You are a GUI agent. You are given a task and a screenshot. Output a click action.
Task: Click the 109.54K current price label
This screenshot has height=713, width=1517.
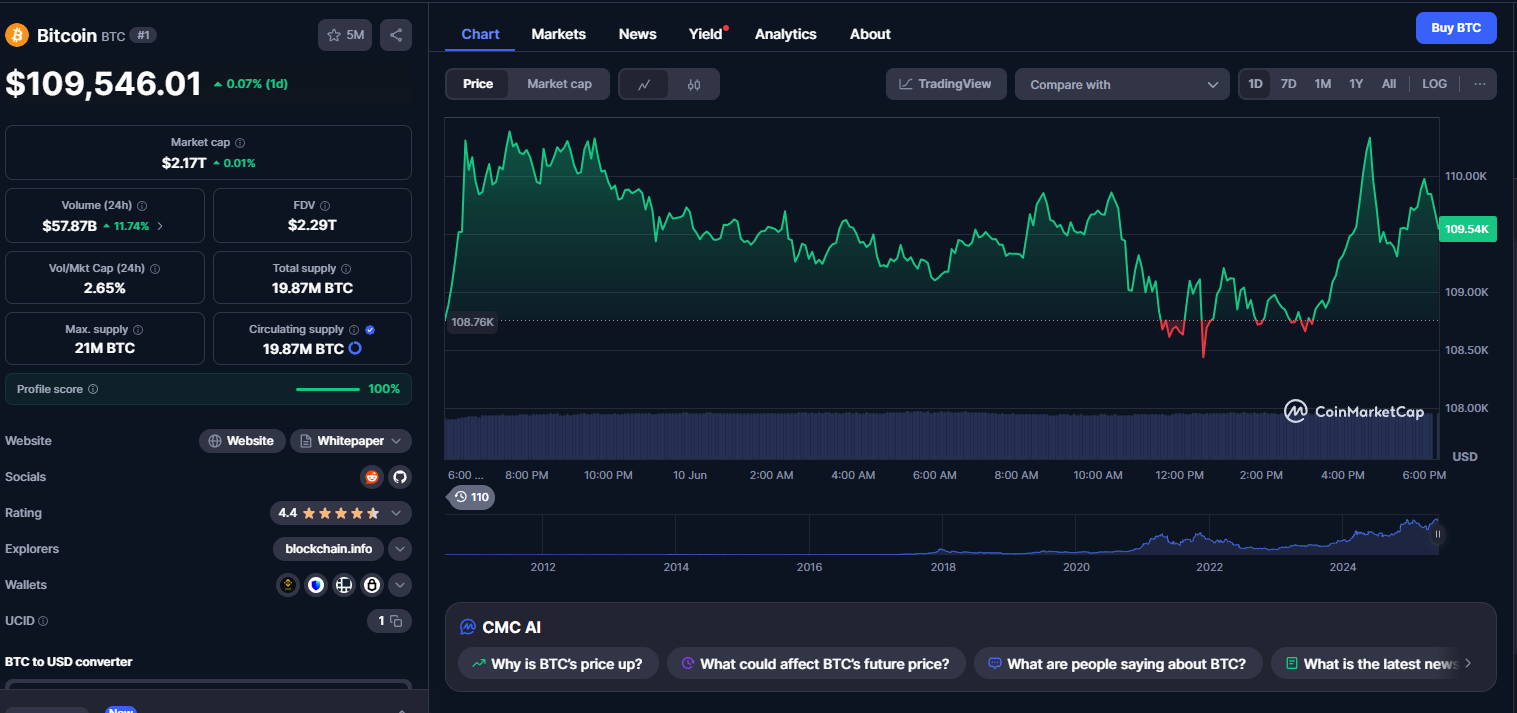click(x=1468, y=229)
